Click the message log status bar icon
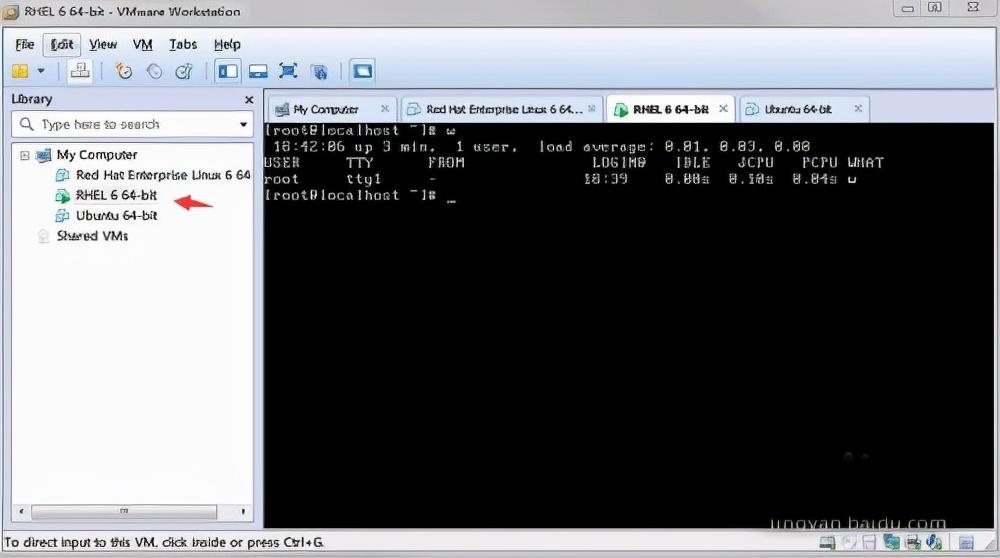The width and height of the screenshot is (1000, 558). tap(966, 543)
